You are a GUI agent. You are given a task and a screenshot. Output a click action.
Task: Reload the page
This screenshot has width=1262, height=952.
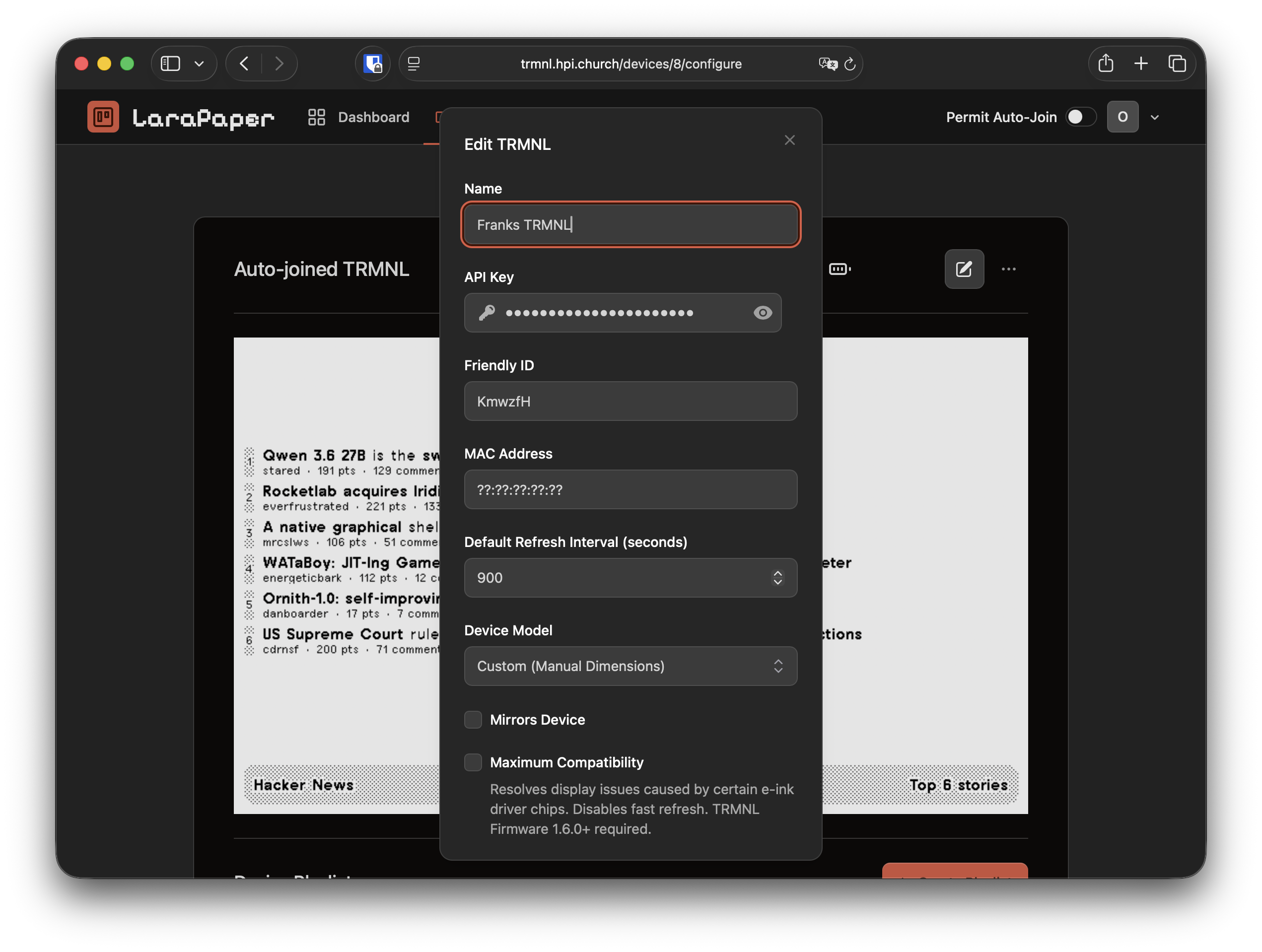point(850,64)
